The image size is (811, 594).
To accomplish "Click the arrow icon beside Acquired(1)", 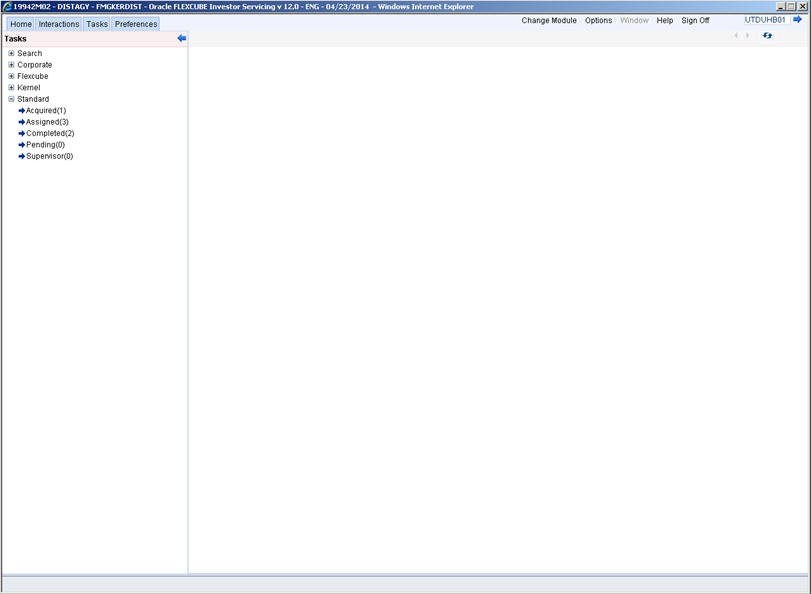I will point(22,111).
